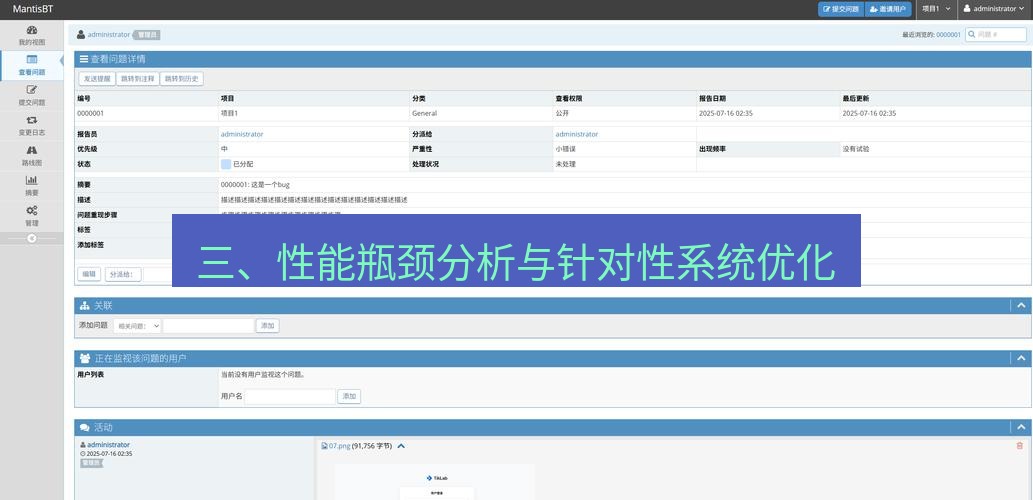Click the blue 提交问题 button in top bar

841,9
